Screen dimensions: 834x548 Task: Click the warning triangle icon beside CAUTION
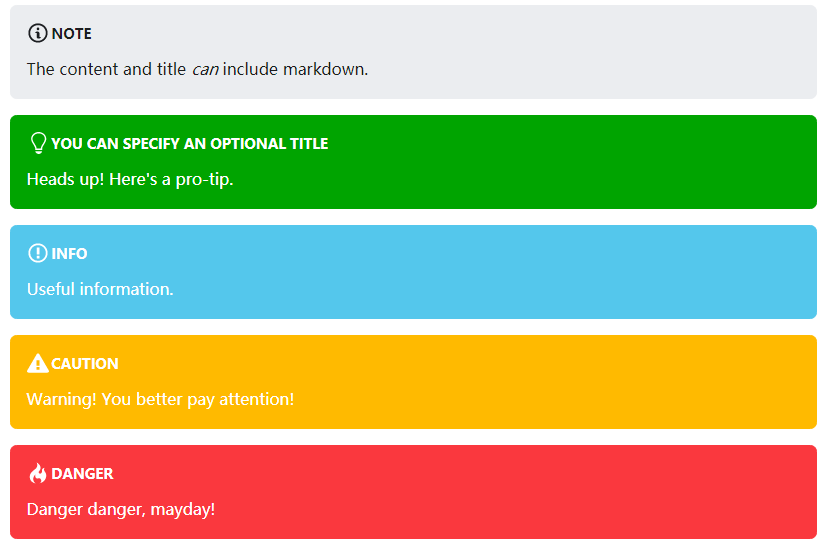click(x=37, y=363)
